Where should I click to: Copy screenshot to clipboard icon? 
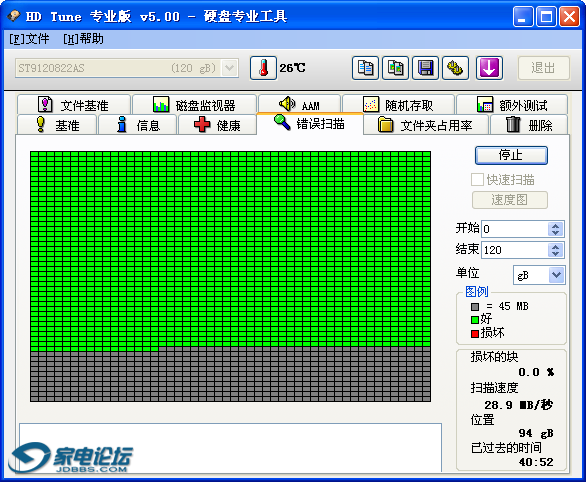[x=395, y=68]
